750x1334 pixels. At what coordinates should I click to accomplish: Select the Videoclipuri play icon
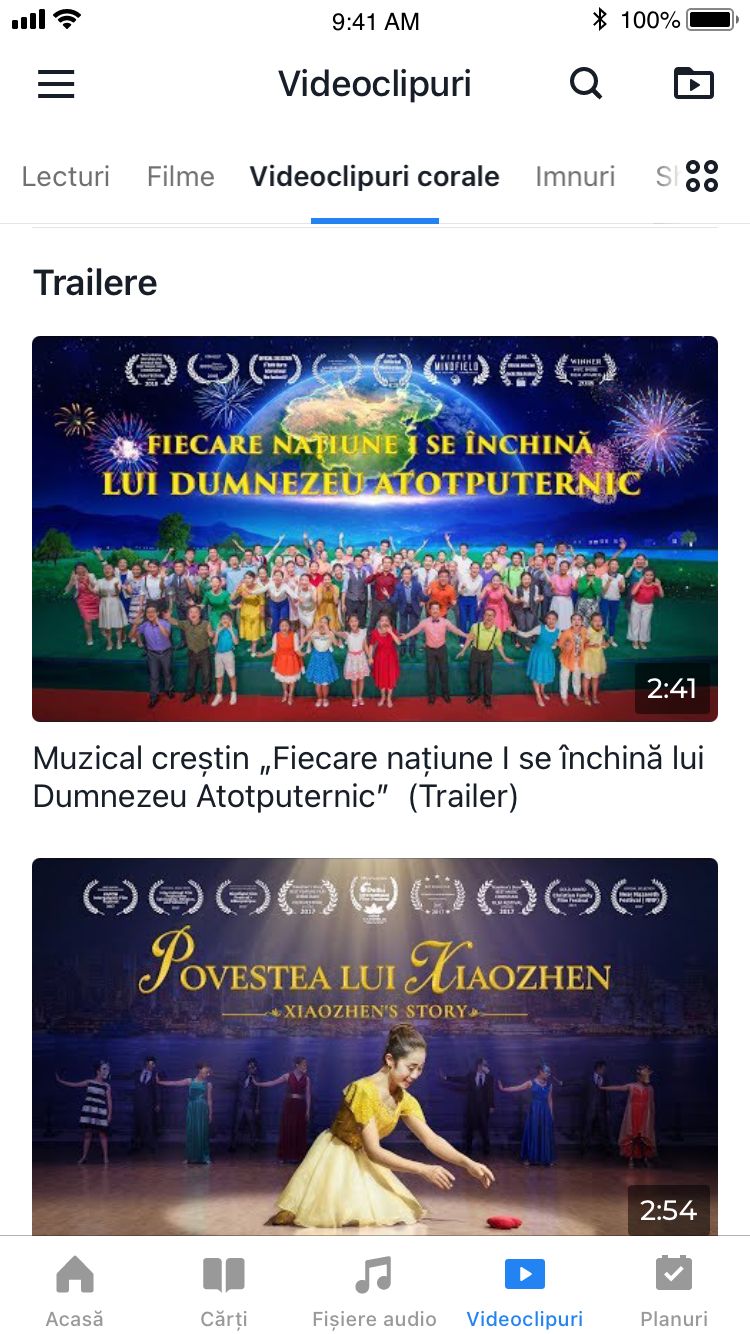525,1274
